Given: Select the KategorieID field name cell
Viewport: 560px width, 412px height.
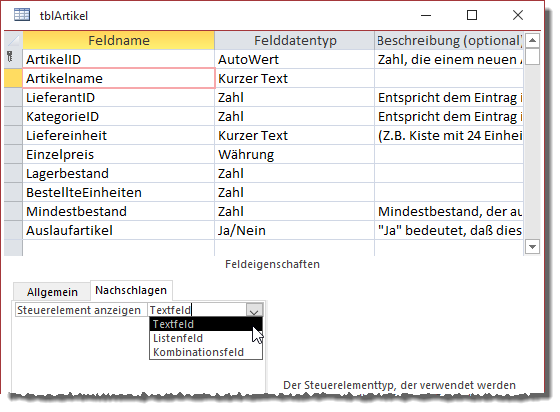Looking at the screenshot, I should (x=119, y=116).
